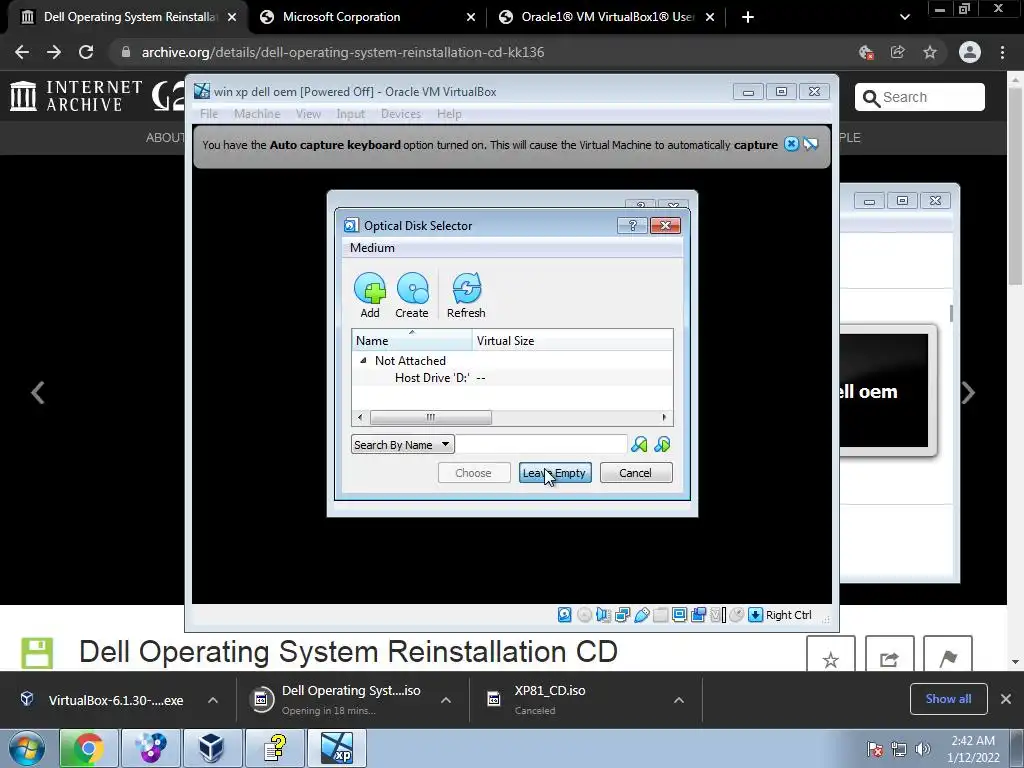Image resolution: width=1024 pixels, height=768 pixels.
Task: Click the search name input field
Action: [541, 445]
